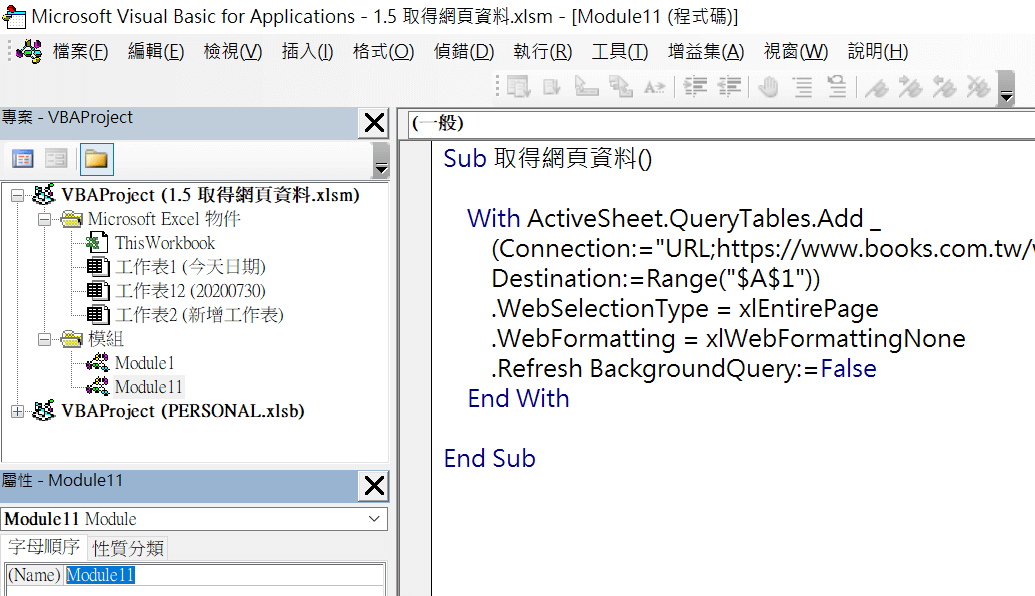Click the 工作表1 worksheet icon
1035x596 pixels.
[98, 267]
